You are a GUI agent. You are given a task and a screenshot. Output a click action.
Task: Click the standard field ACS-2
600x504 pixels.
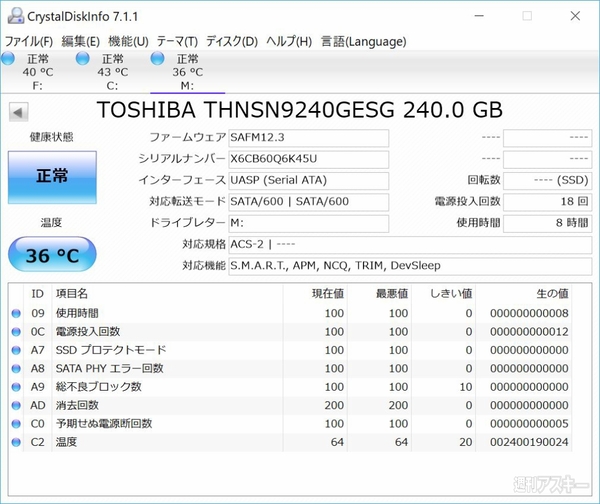point(410,245)
